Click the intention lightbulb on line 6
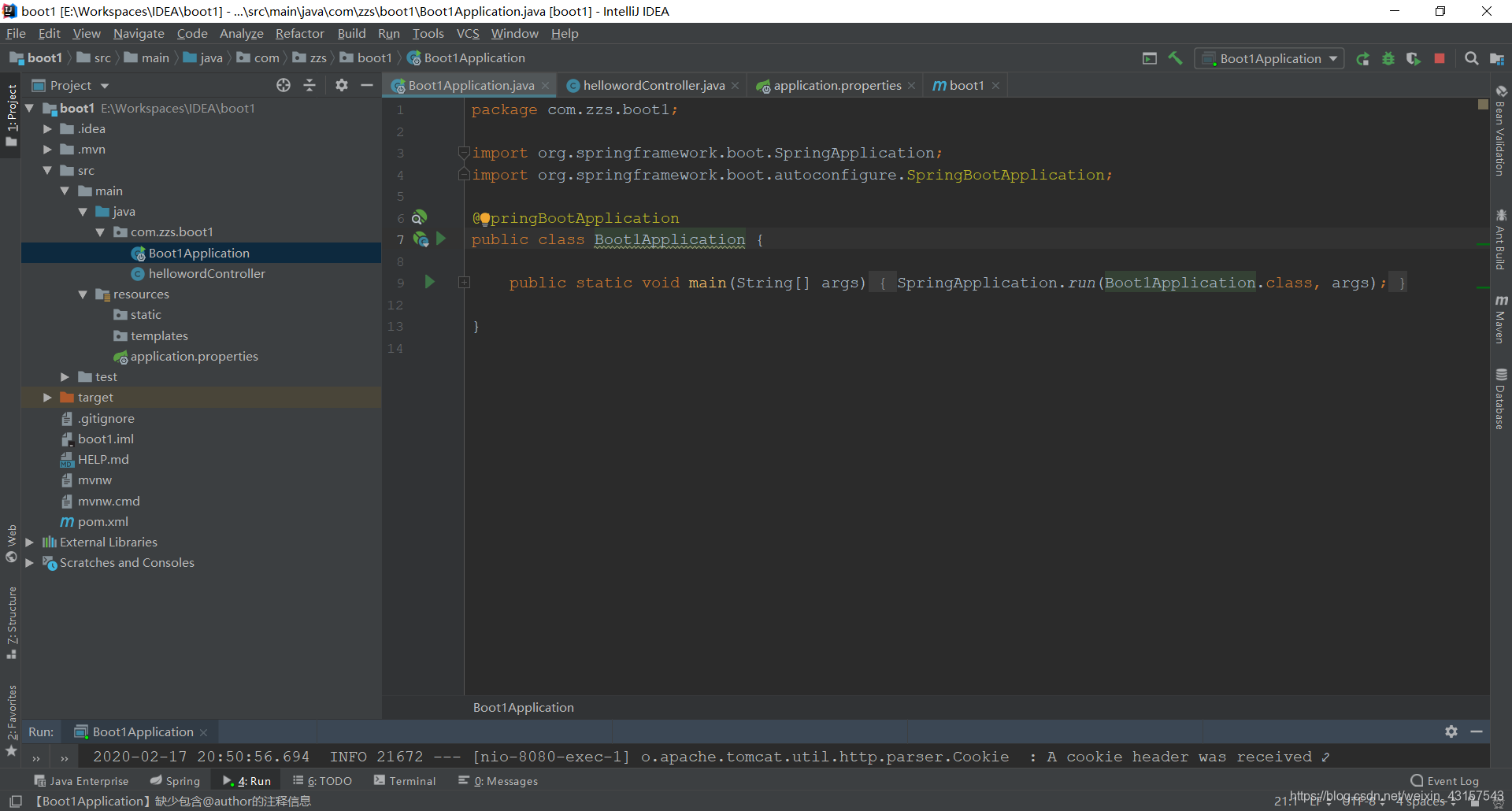This screenshot has width=1512, height=811. pyautogui.click(x=484, y=219)
